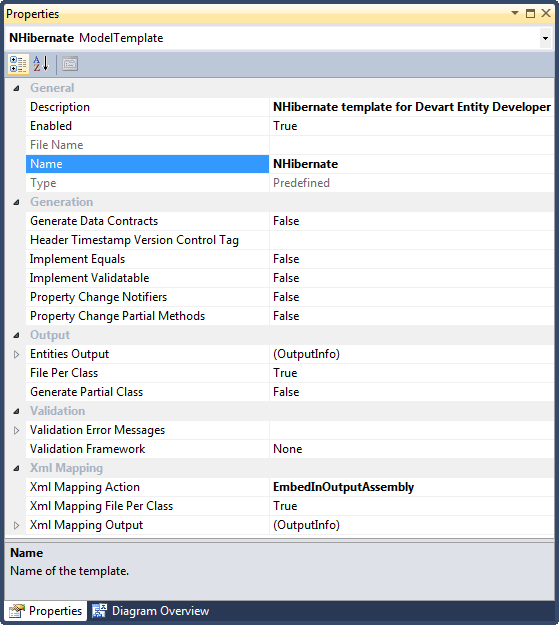Click Generate Partial Class value False
The width and height of the screenshot is (559, 625).
pyautogui.click(x=286, y=392)
